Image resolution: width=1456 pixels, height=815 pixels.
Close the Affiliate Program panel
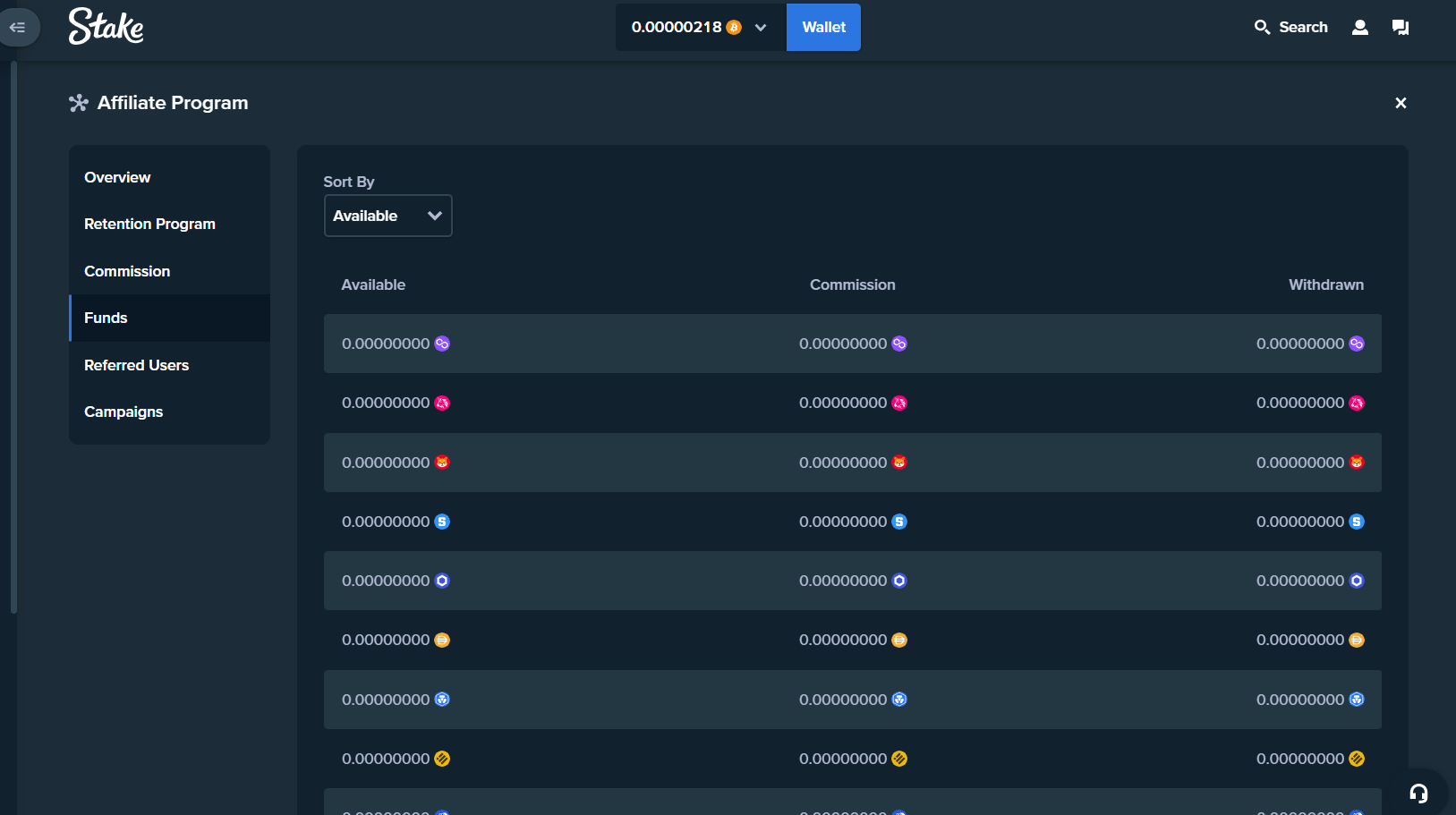pos(1401,103)
